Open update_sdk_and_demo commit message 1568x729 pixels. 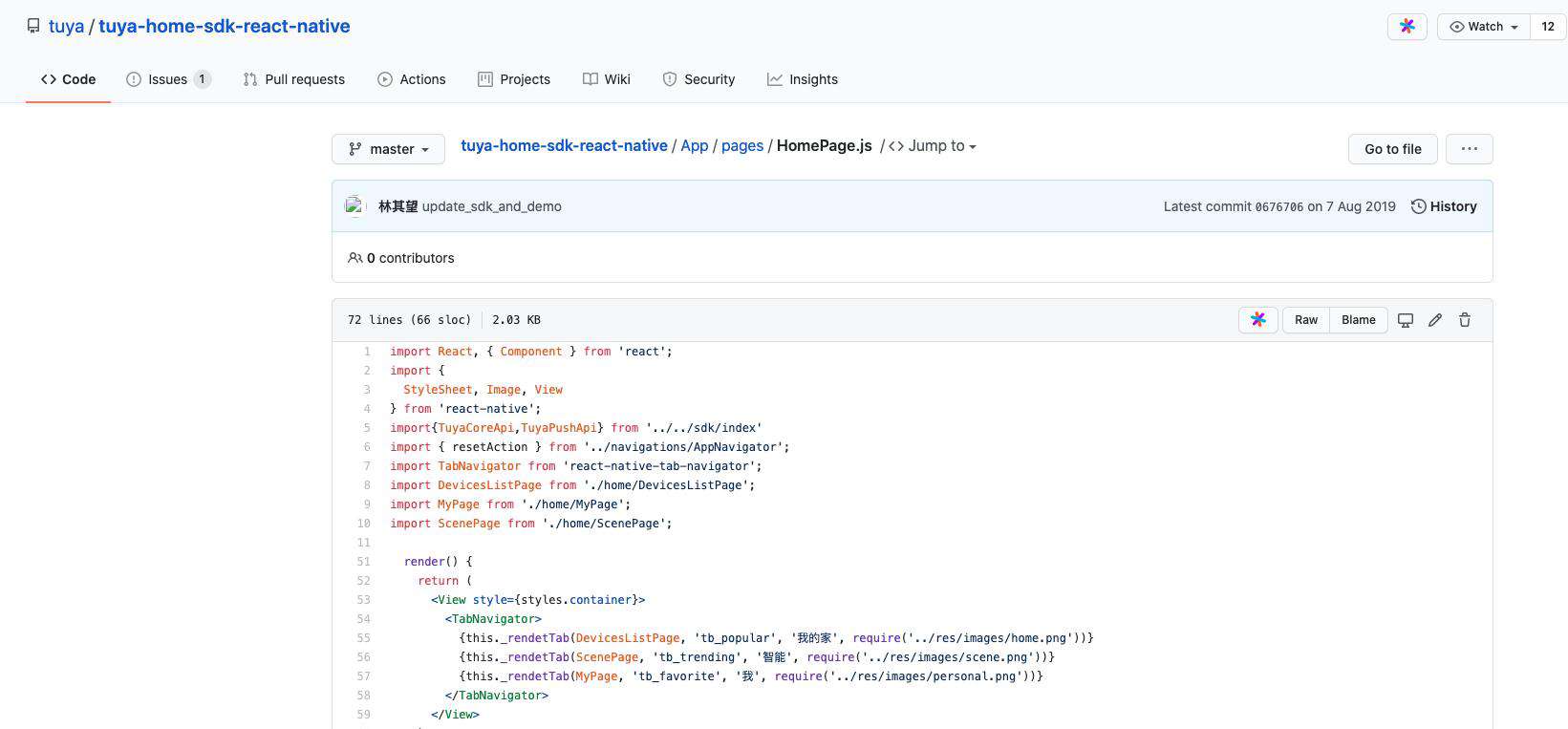[x=492, y=206]
